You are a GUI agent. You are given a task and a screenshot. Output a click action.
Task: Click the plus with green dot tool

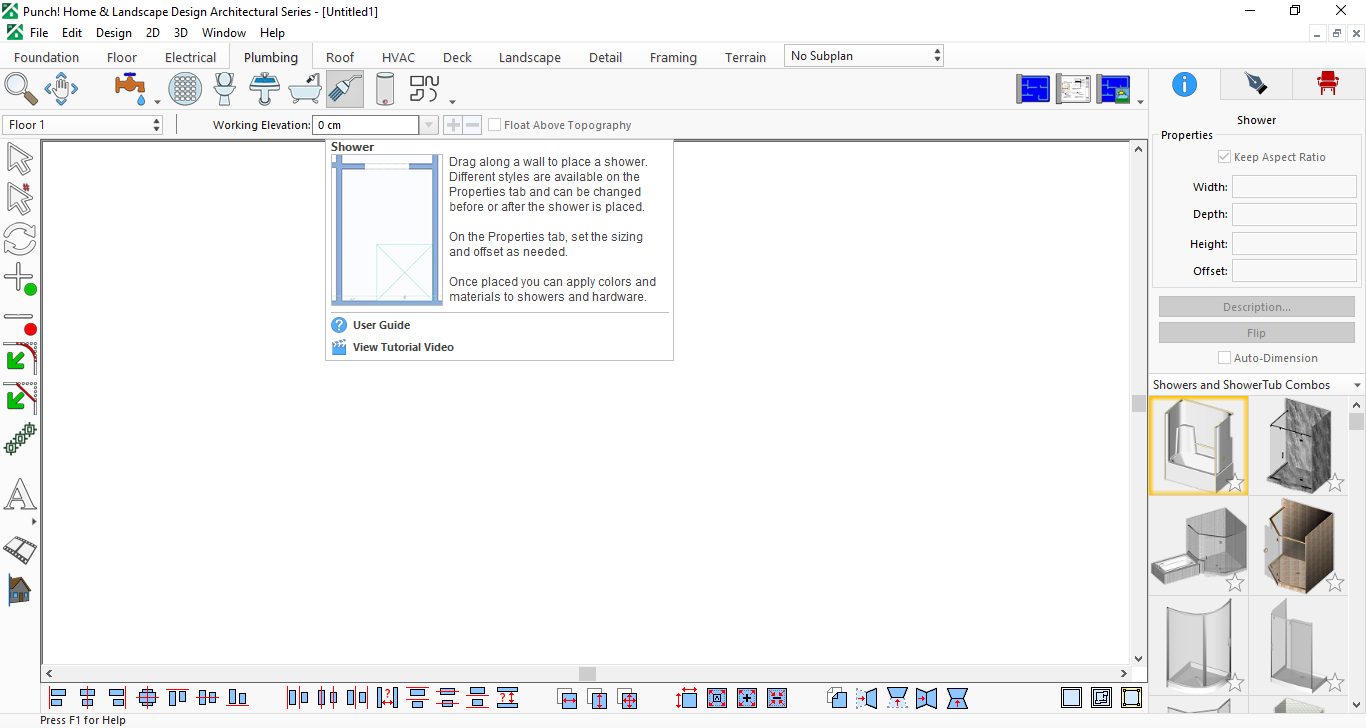(x=20, y=279)
